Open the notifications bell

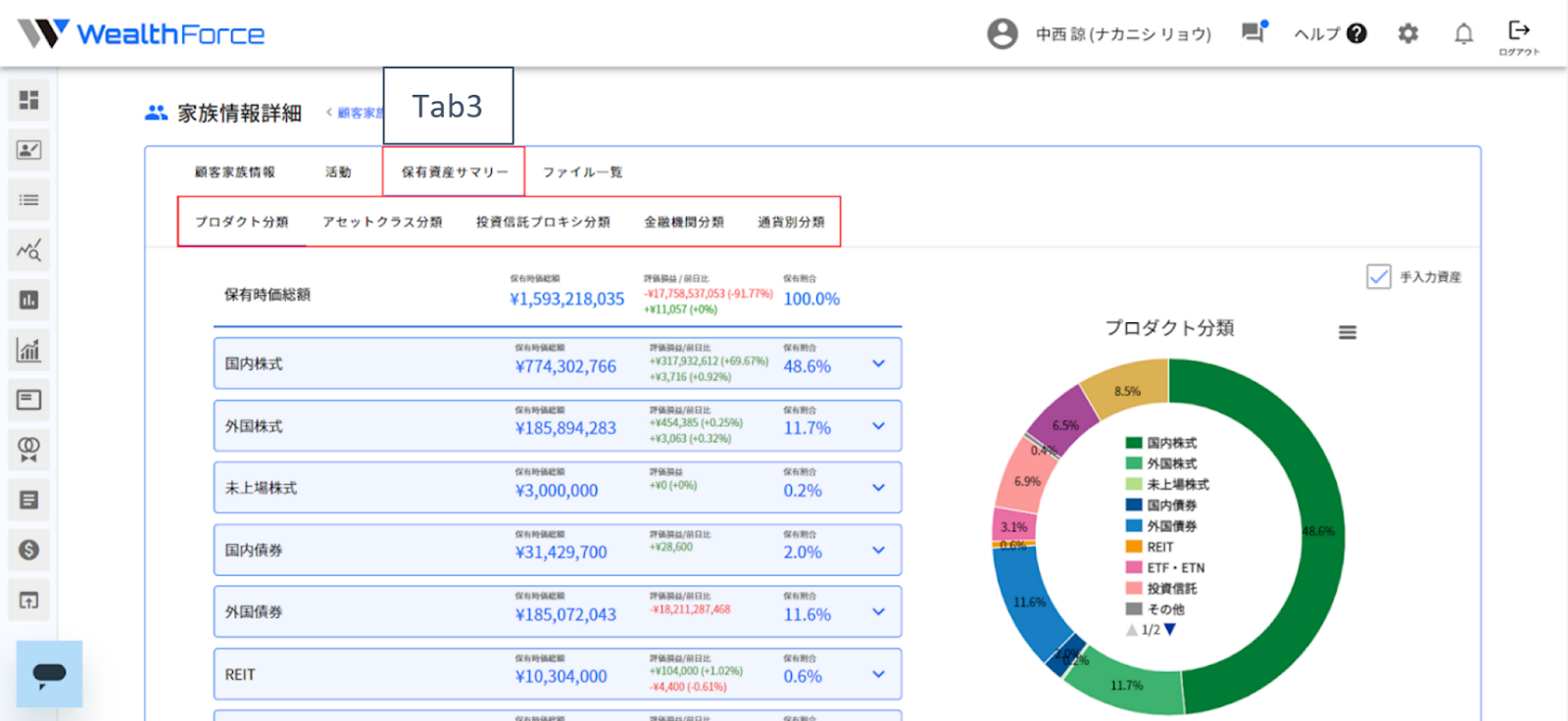click(x=1463, y=34)
